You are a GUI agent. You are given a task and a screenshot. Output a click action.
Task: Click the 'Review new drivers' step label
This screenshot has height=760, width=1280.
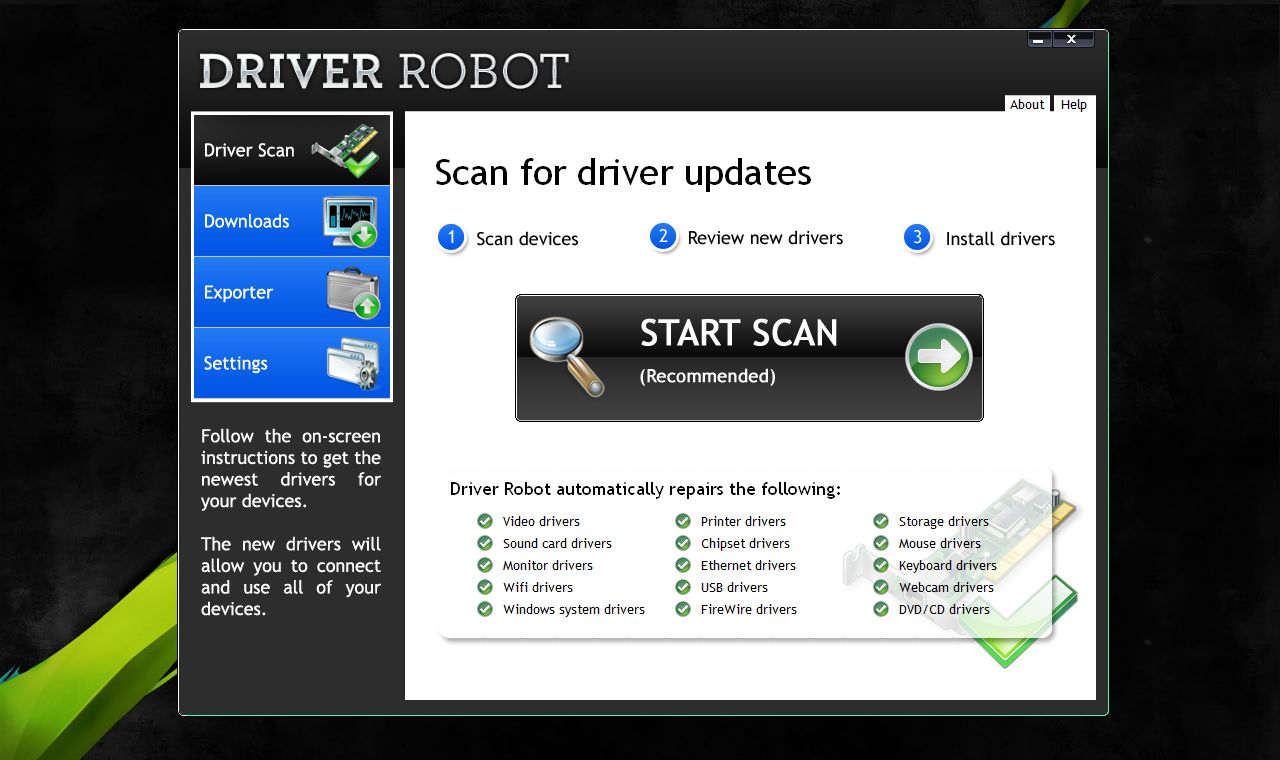pyautogui.click(x=765, y=238)
